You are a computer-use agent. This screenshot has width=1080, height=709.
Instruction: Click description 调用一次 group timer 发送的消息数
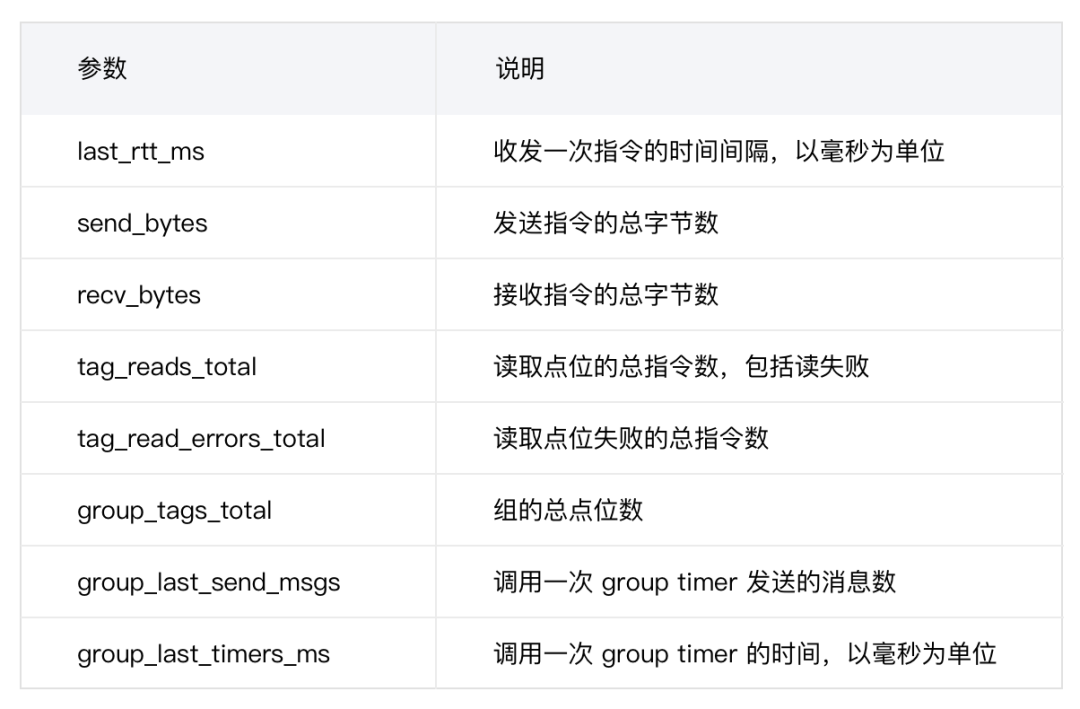click(x=694, y=582)
